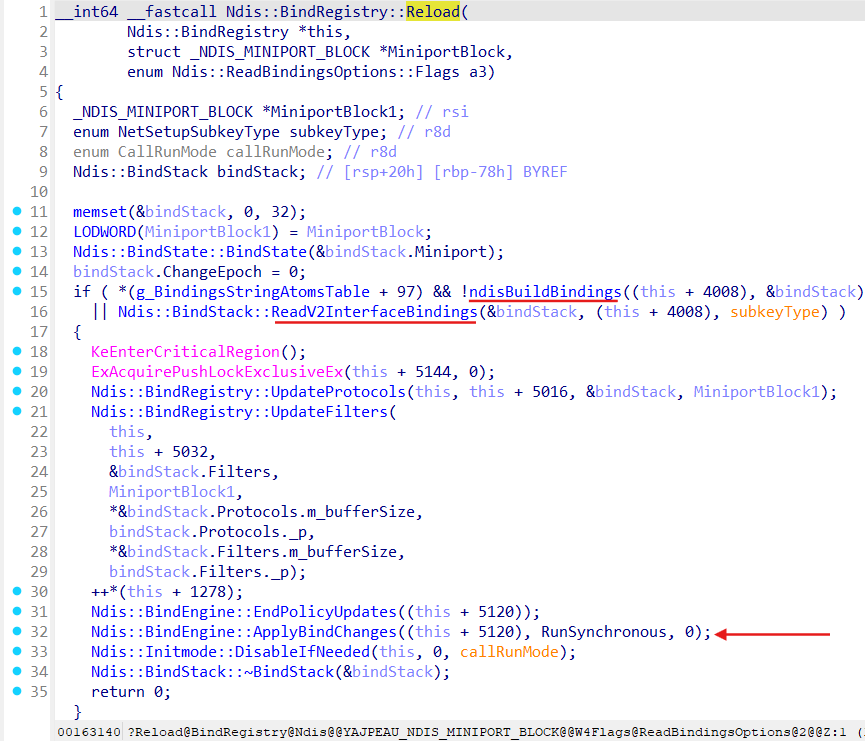Set a breakpoint at line 15's dot

(x=17, y=292)
